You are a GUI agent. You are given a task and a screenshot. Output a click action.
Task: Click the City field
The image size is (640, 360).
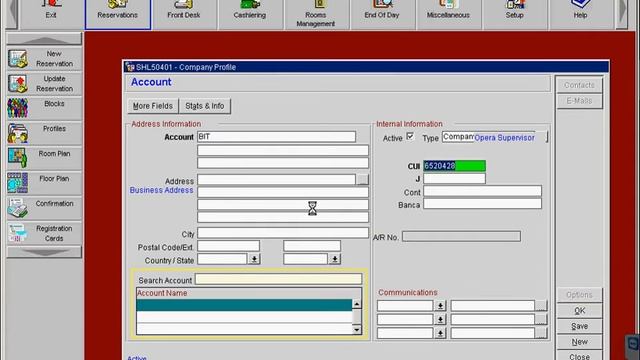[283, 233]
